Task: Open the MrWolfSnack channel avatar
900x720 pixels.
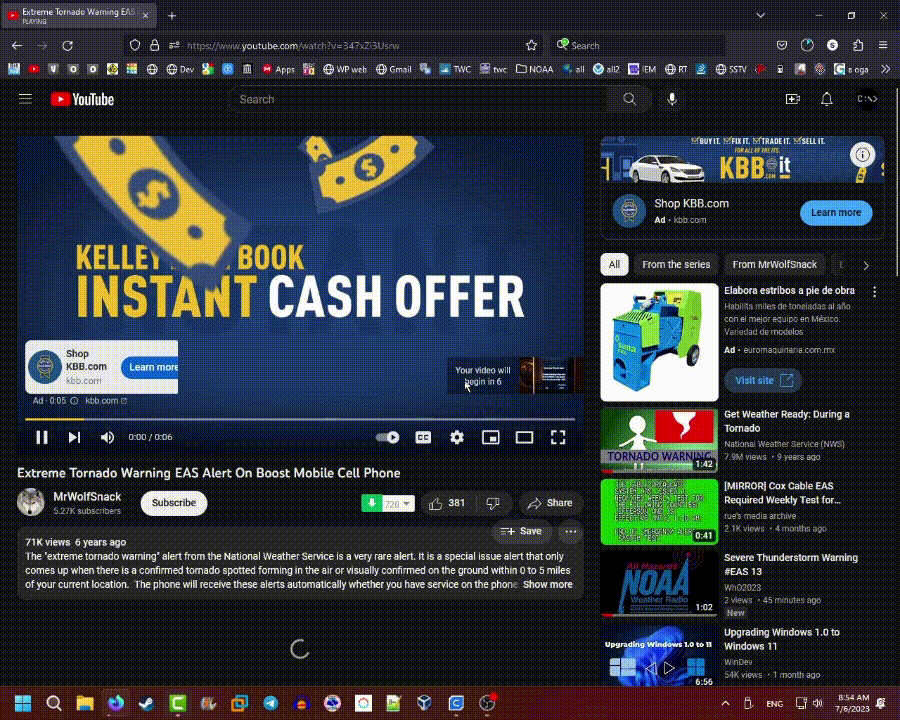Action: click(x=31, y=502)
